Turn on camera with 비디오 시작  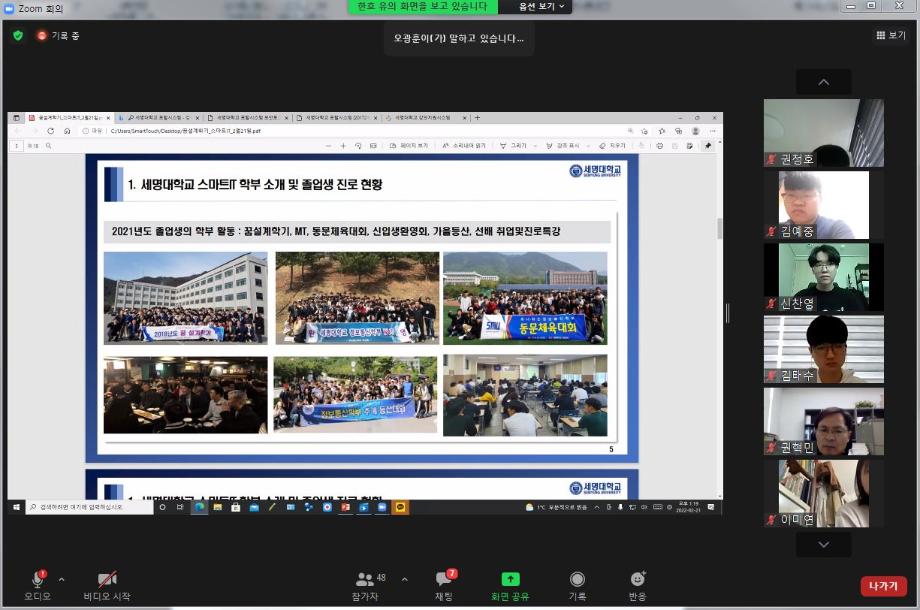106,580
